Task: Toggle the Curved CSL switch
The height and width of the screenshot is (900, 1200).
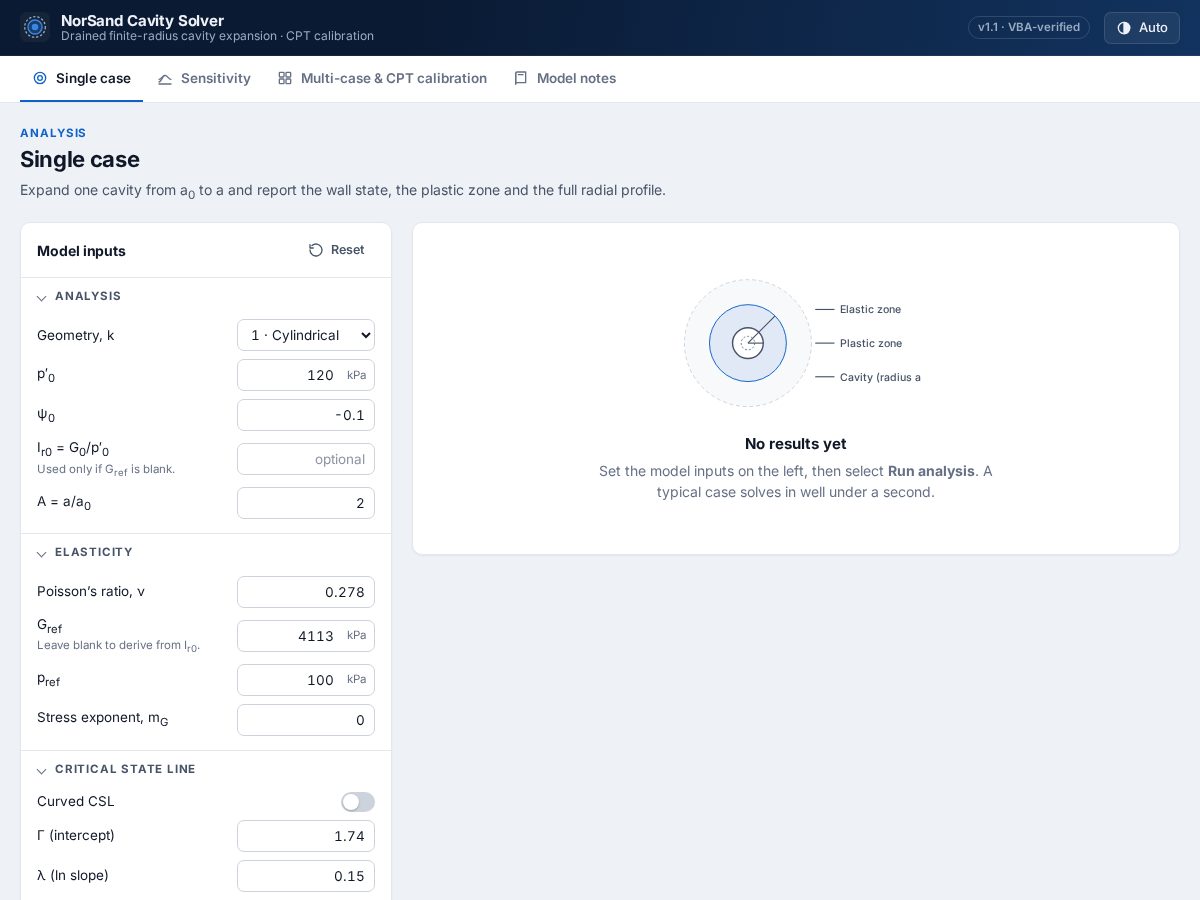Action: [358, 802]
